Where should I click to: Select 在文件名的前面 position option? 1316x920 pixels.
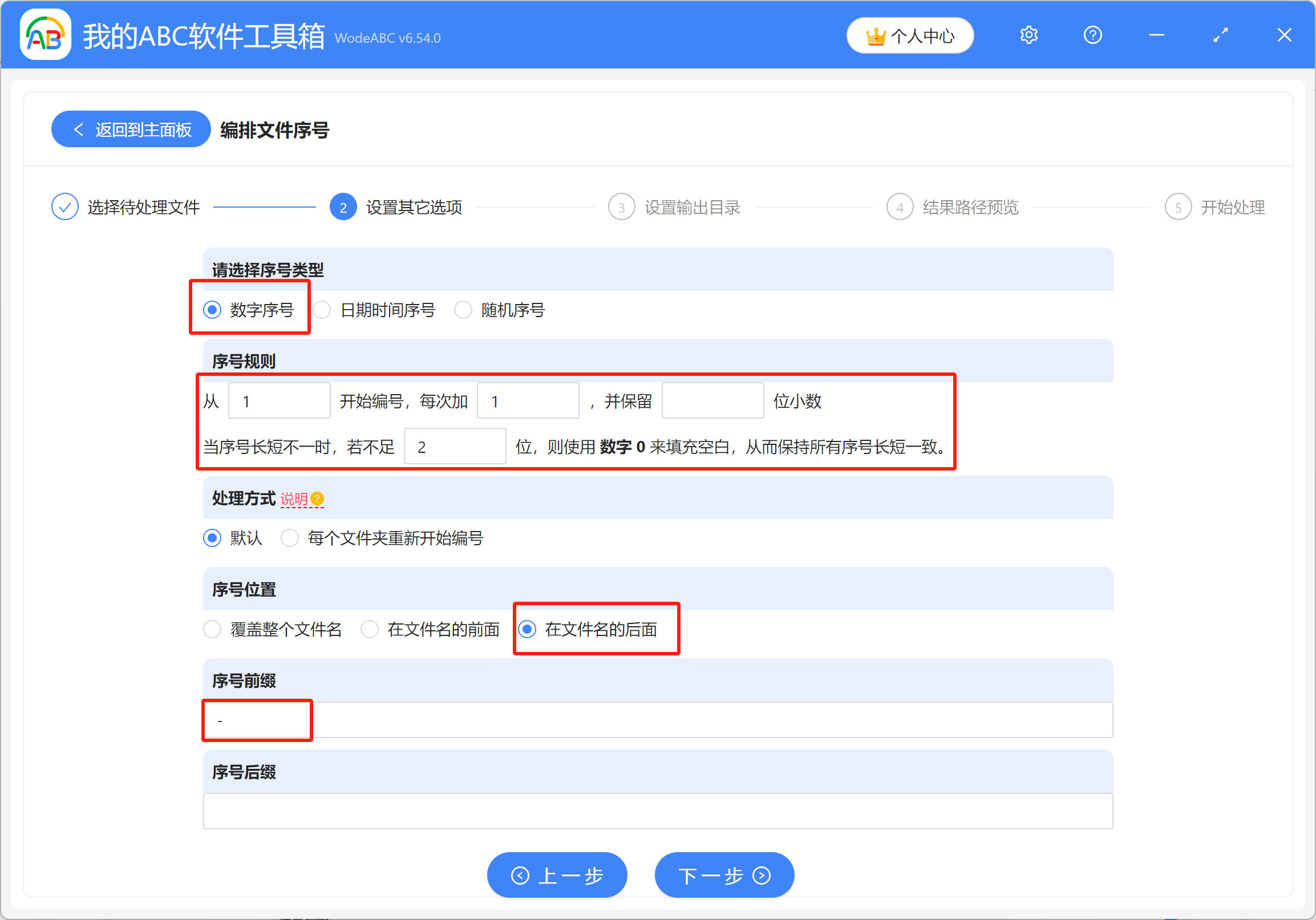pyautogui.click(x=370, y=629)
